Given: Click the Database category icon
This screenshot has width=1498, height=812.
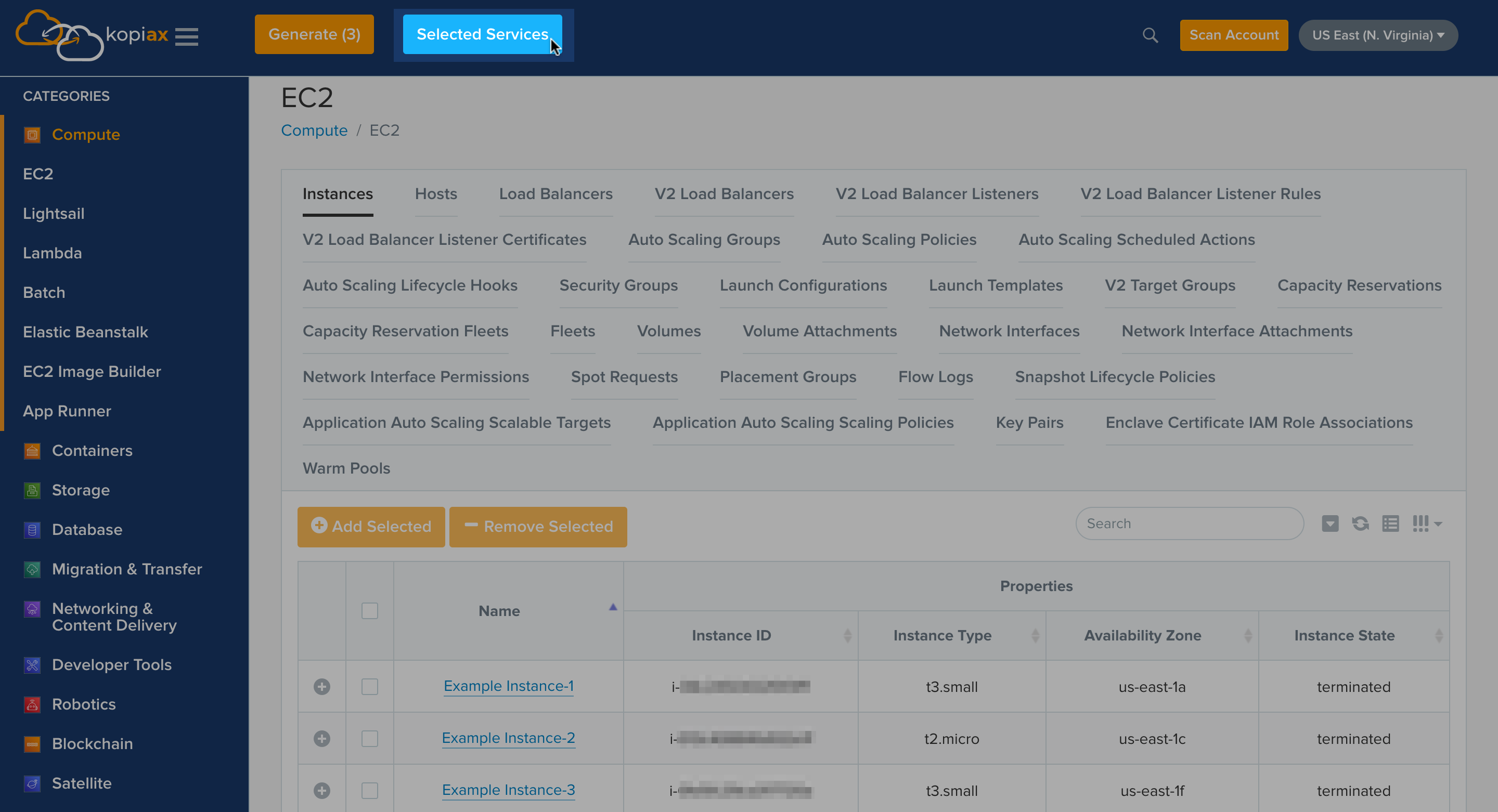Looking at the screenshot, I should tap(32, 530).
